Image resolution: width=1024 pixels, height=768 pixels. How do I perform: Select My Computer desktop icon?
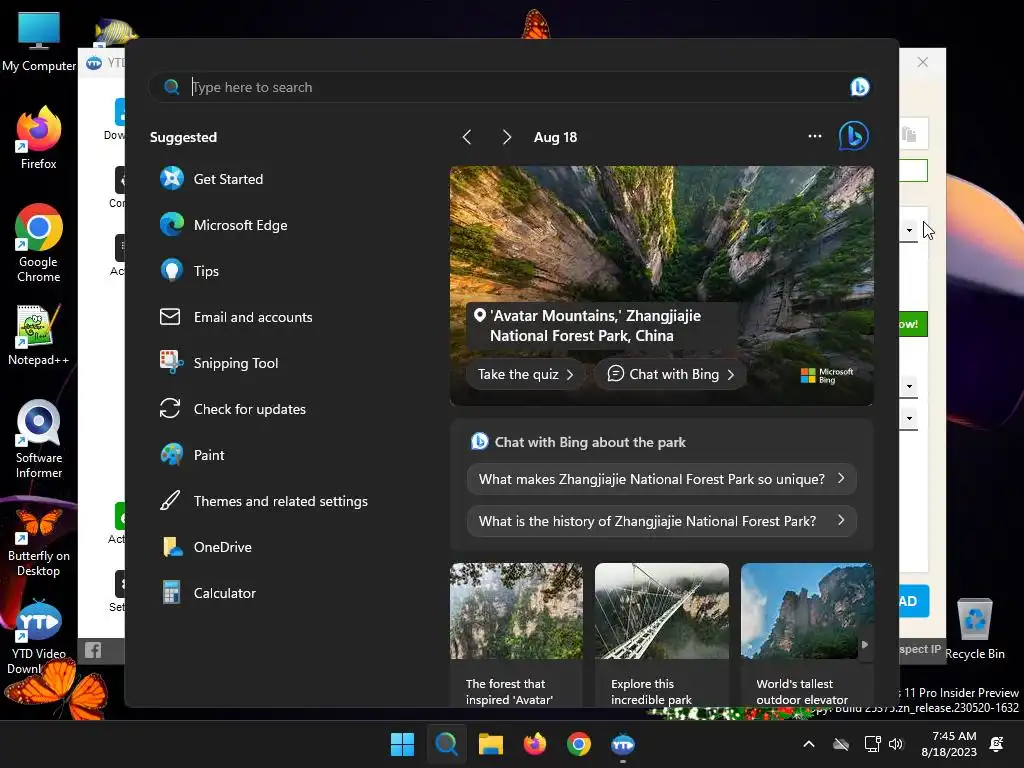(39, 42)
